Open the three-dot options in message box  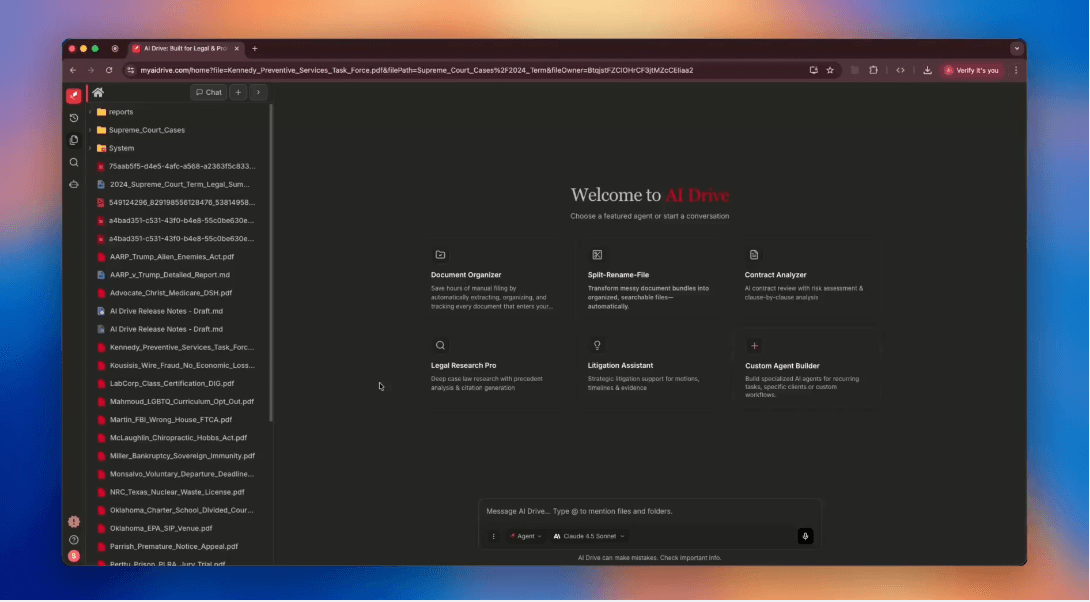click(x=493, y=536)
